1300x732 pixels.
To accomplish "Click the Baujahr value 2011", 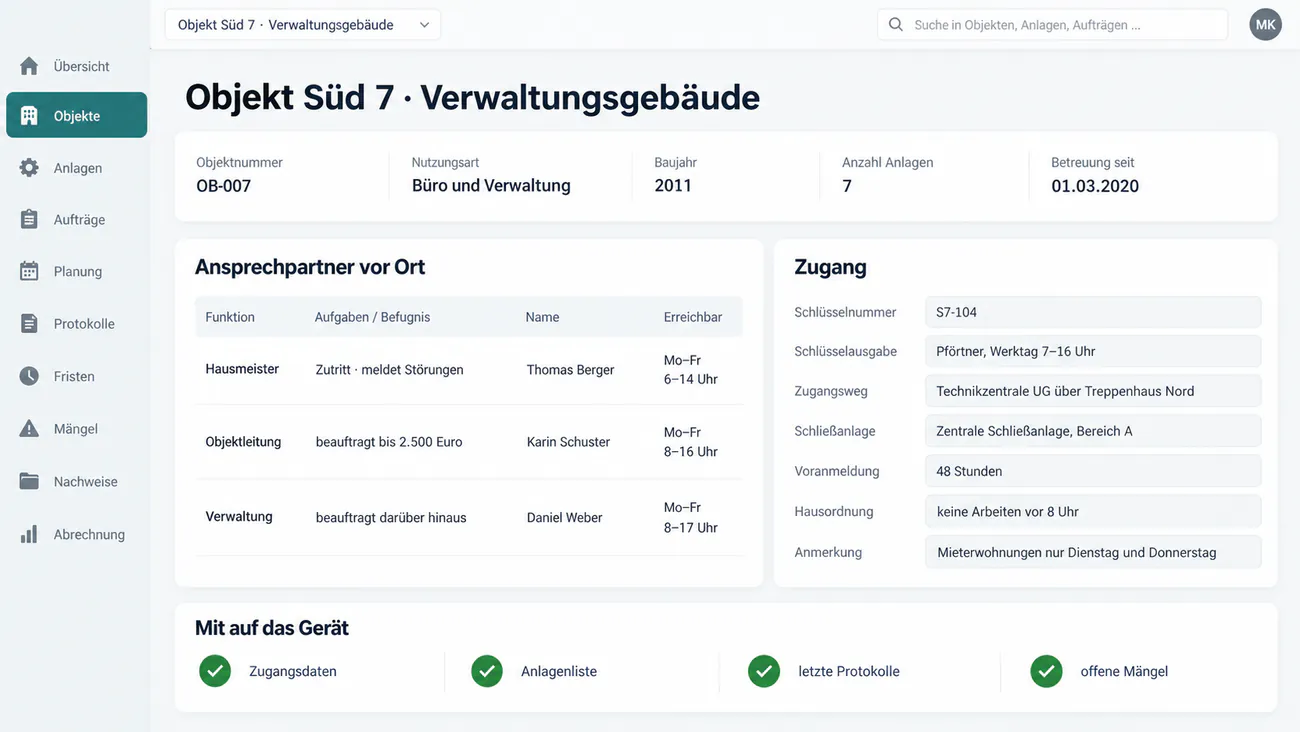I will pyautogui.click(x=673, y=186).
